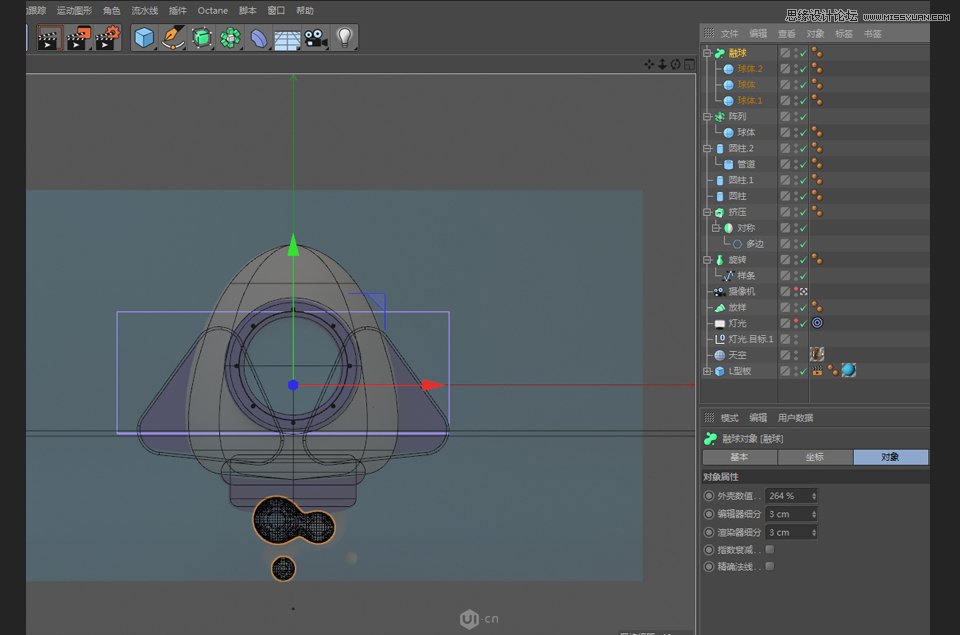Viewport: 960px width, 635px height.
Task: Open the render settings gear icon
Action: click(x=107, y=38)
